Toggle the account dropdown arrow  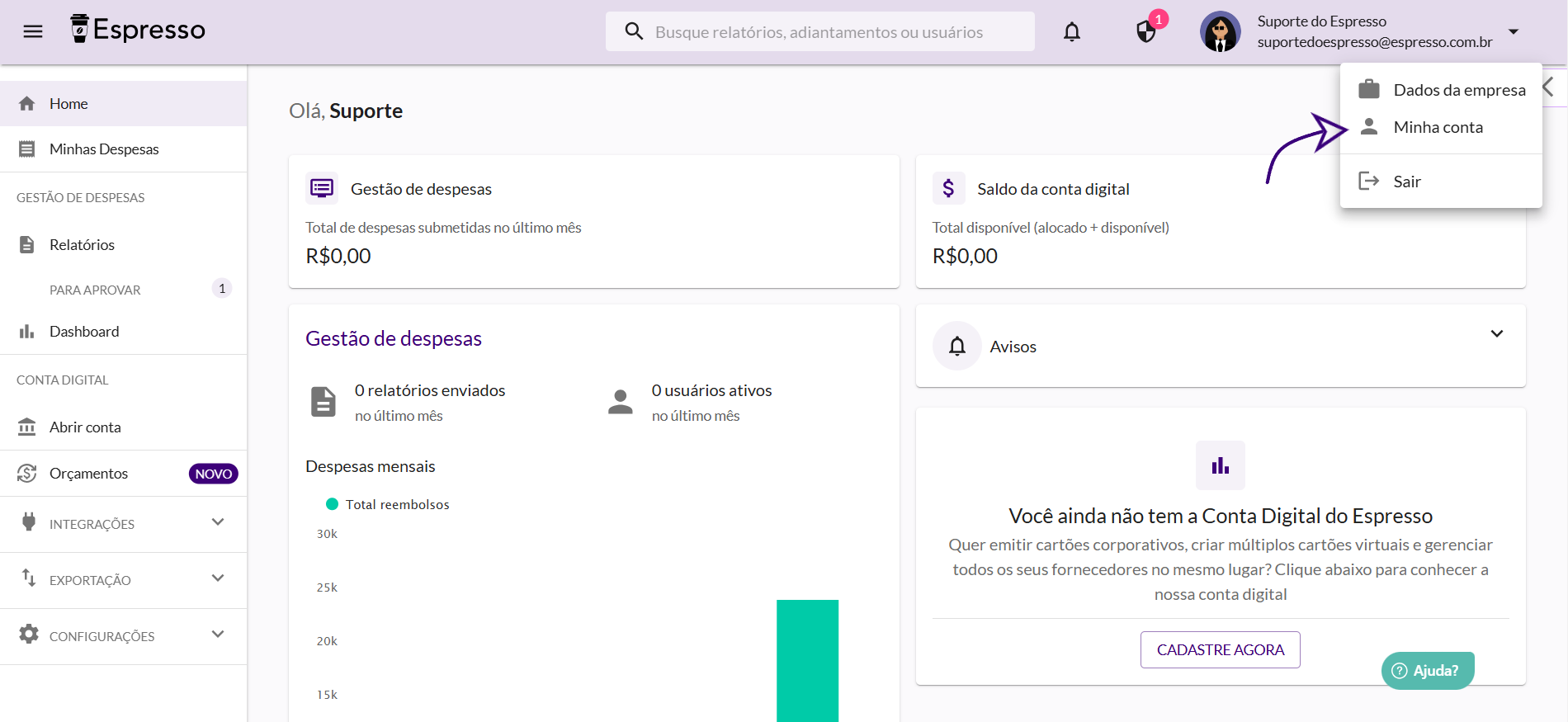(x=1514, y=31)
